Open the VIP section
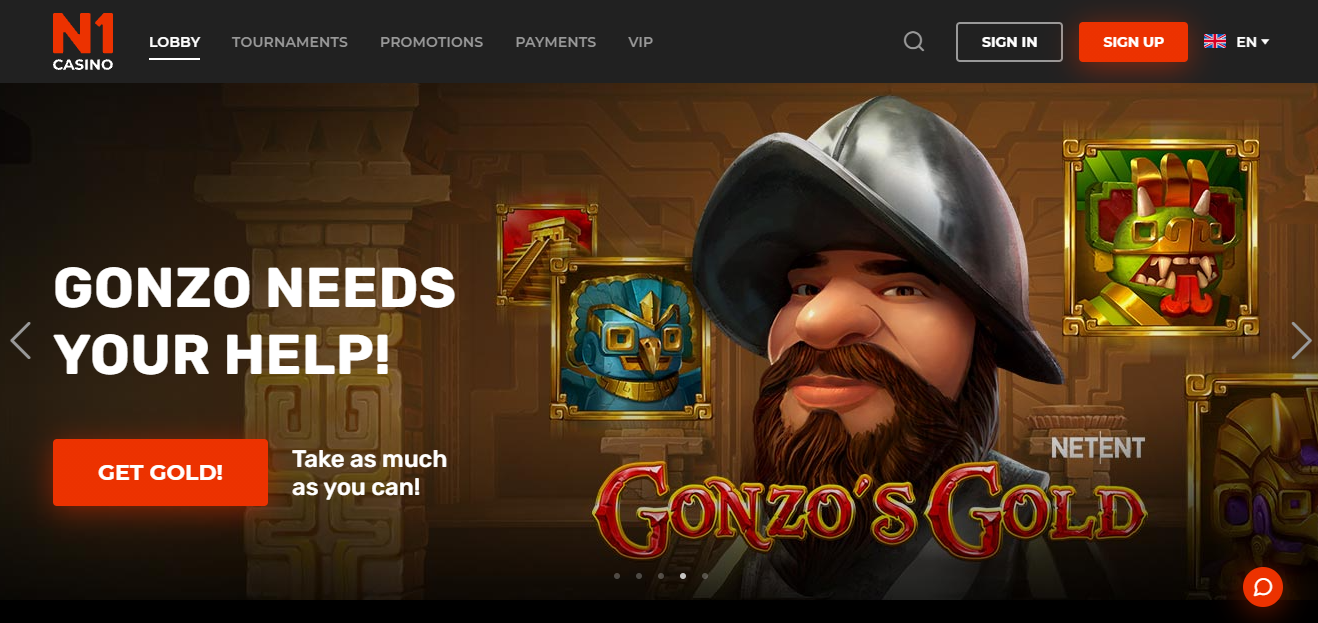 [640, 42]
